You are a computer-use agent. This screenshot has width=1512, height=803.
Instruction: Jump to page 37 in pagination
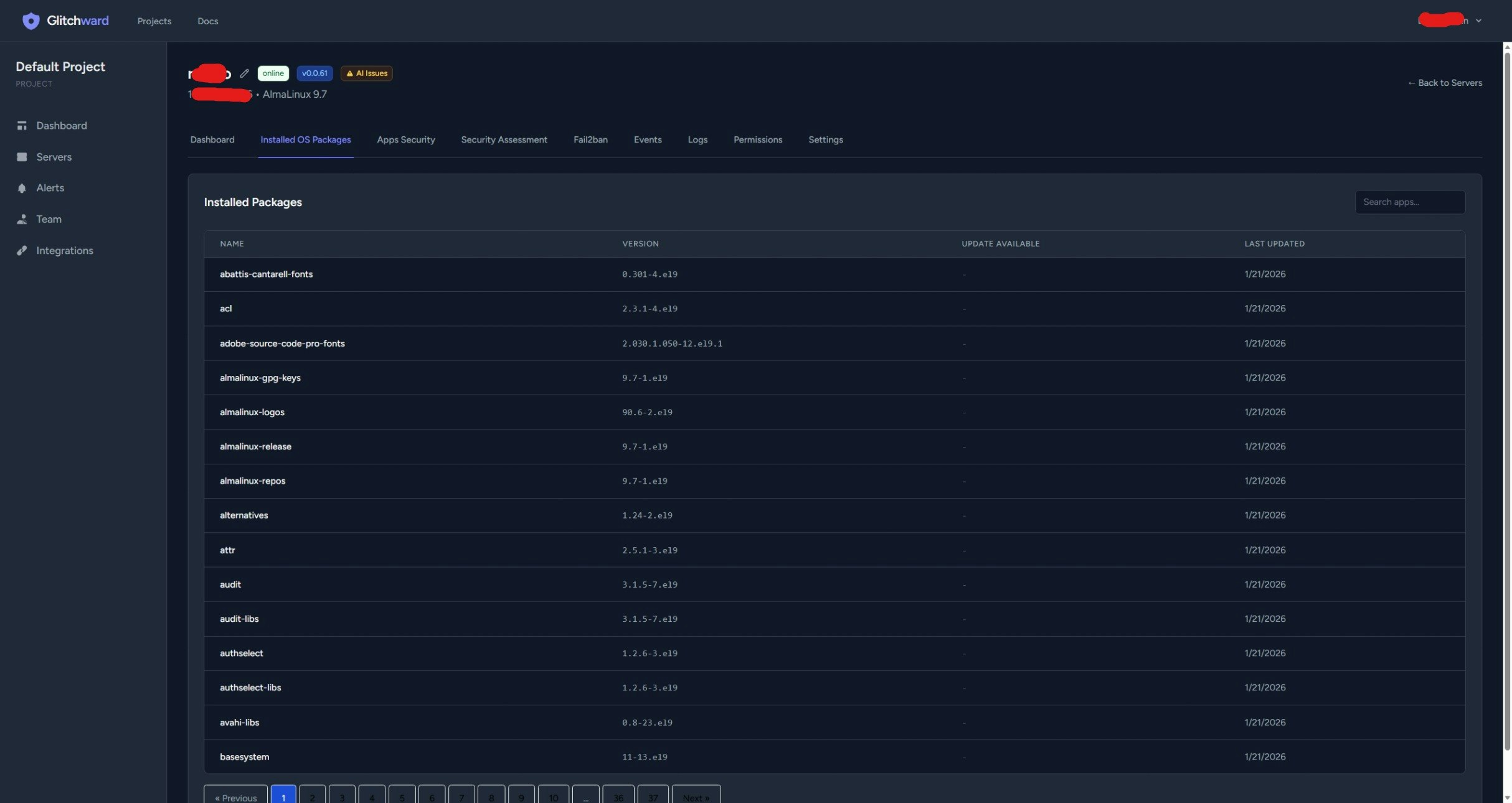(652, 797)
